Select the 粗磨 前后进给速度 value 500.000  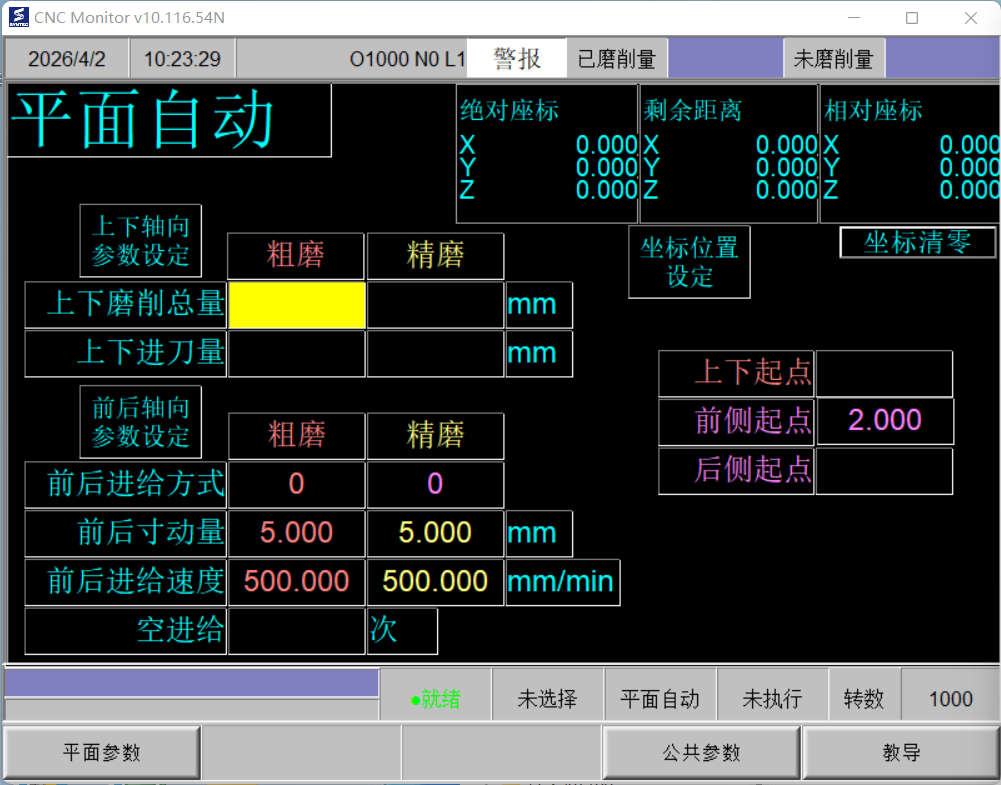click(297, 581)
